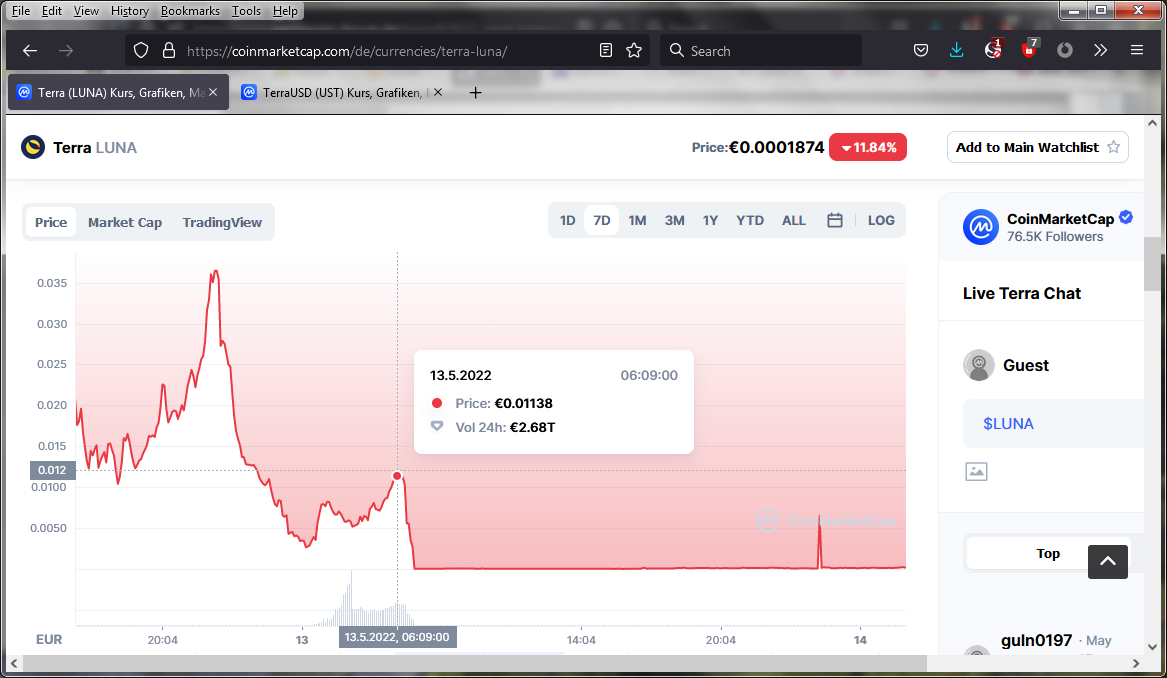Open the Firefox hamburger menu

pos(1136,51)
